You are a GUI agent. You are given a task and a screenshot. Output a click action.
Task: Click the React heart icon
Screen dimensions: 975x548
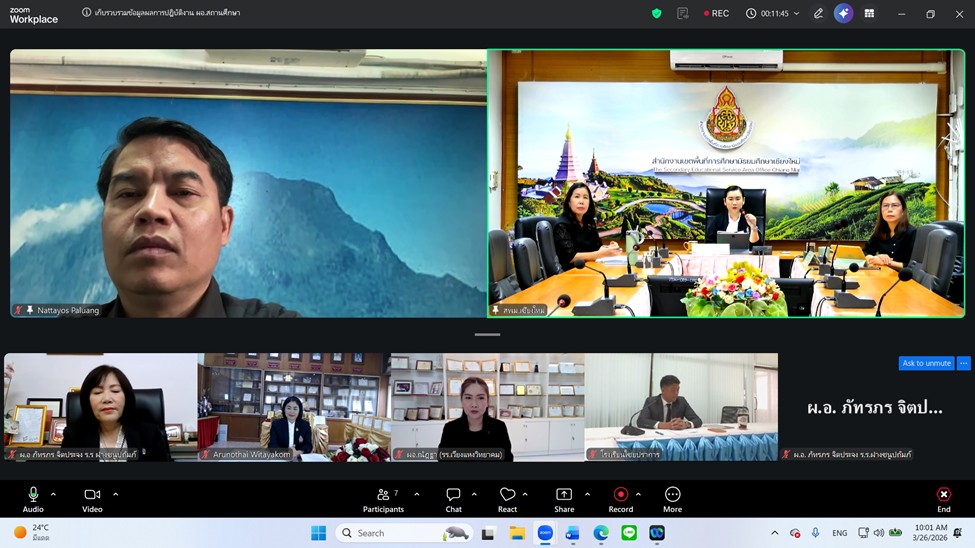click(507, 499)
